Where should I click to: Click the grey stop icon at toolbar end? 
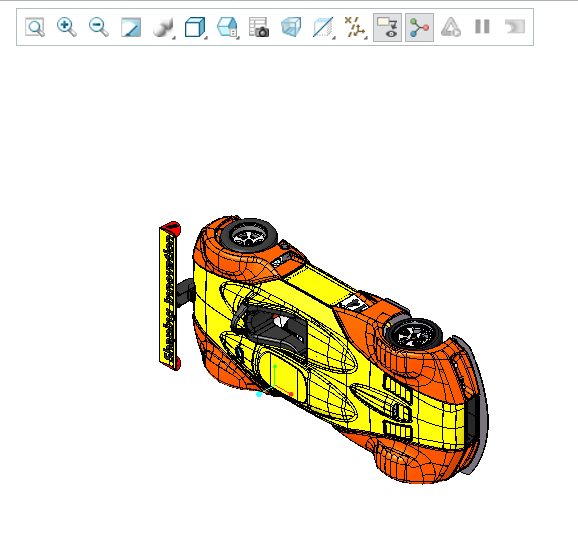(515, 27)
